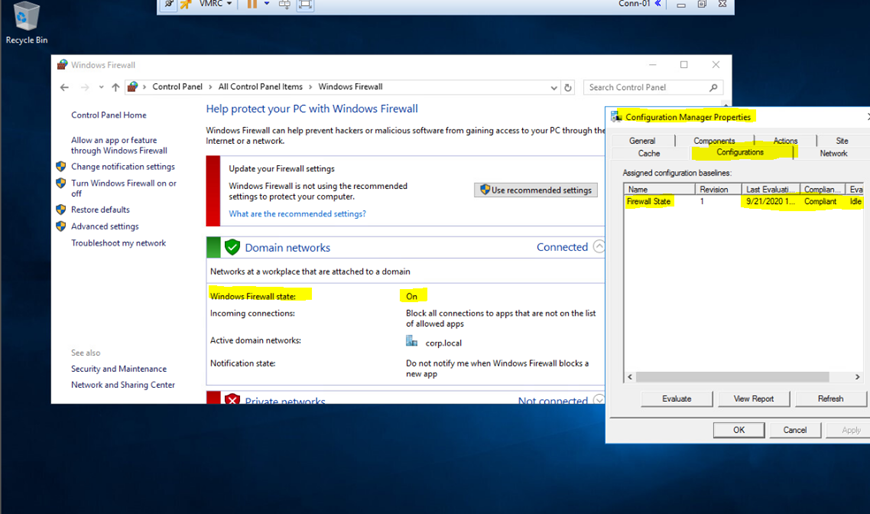
Task: Click shield icon beside Advanced settings
Action: tap(61, 226)
